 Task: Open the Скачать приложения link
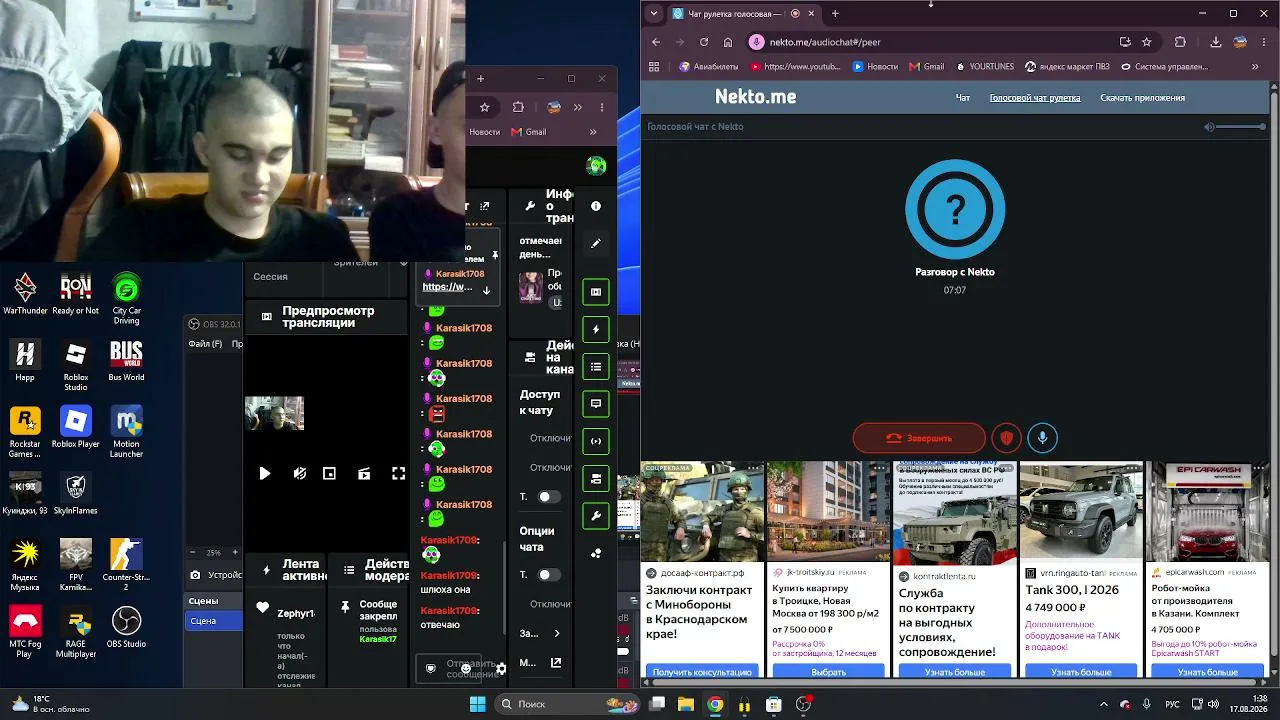pos(1142,98)
